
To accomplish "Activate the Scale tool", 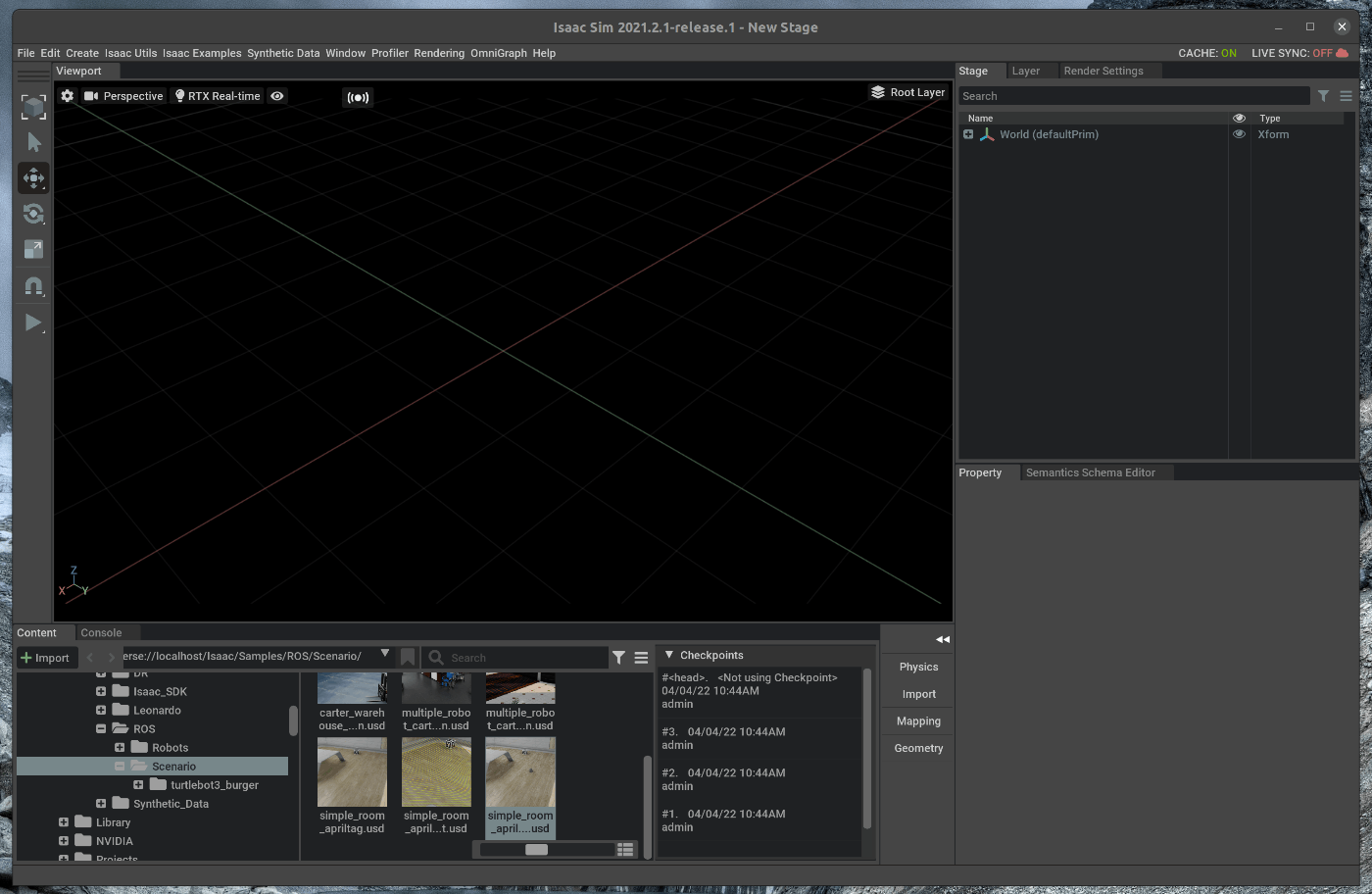I will [x=33, y=250].
